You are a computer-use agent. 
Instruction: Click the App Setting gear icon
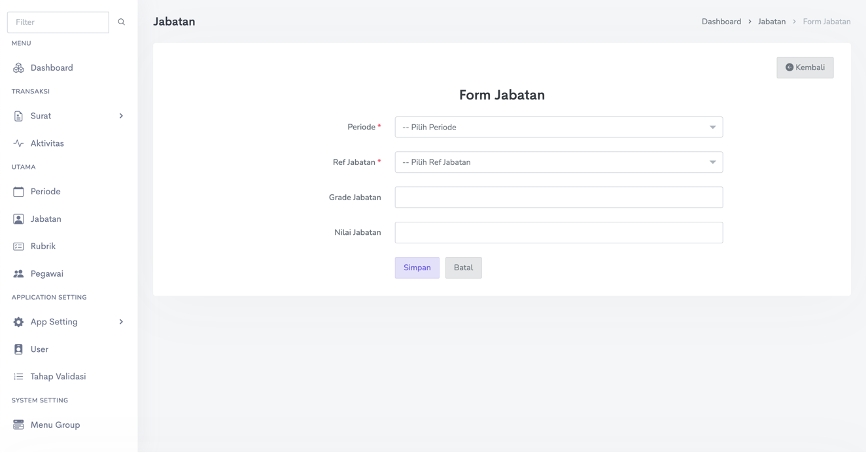point(17,322)
